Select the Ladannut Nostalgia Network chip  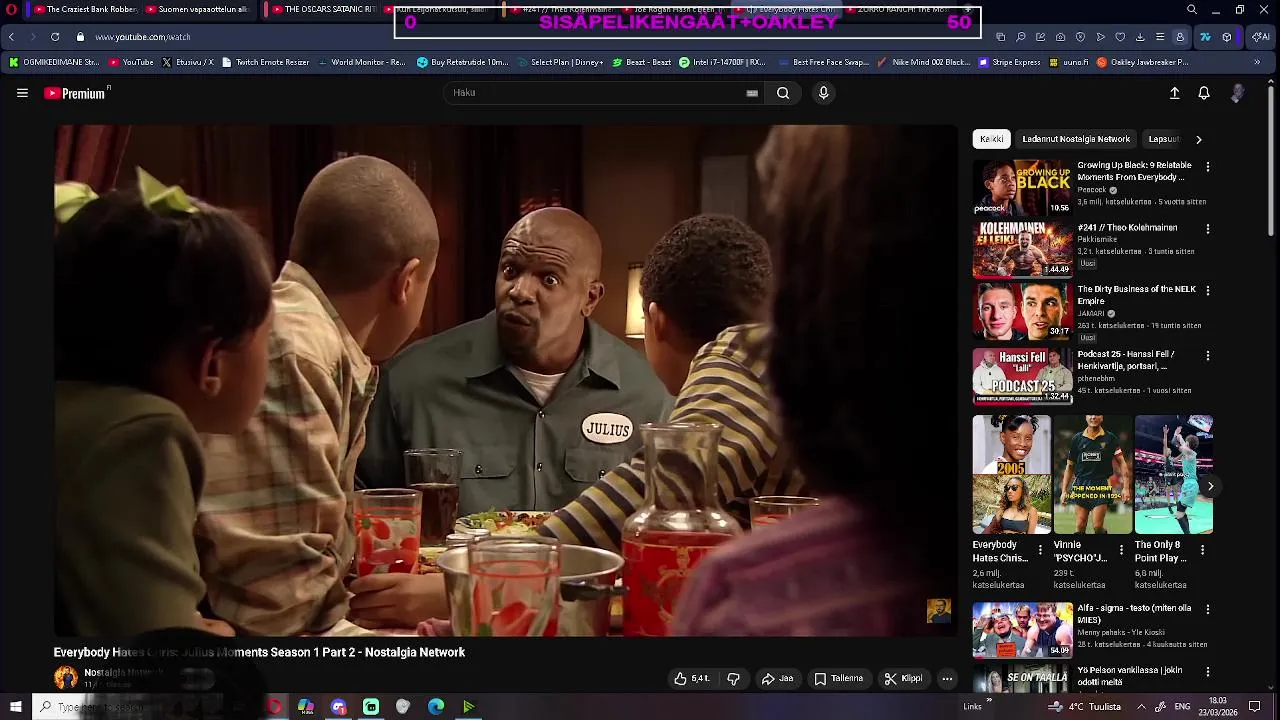click(x=1076, y=139)
